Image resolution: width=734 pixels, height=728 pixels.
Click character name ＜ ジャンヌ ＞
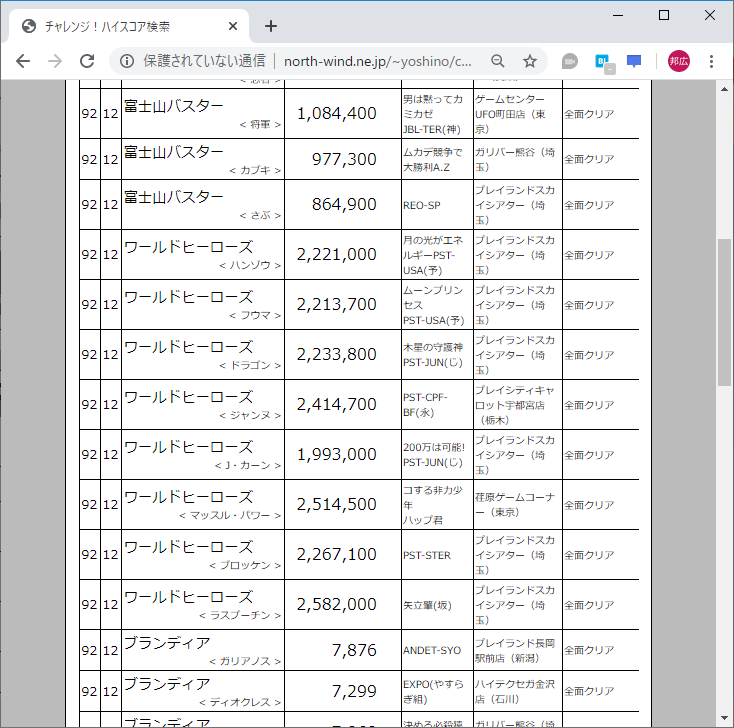[250, 415]
